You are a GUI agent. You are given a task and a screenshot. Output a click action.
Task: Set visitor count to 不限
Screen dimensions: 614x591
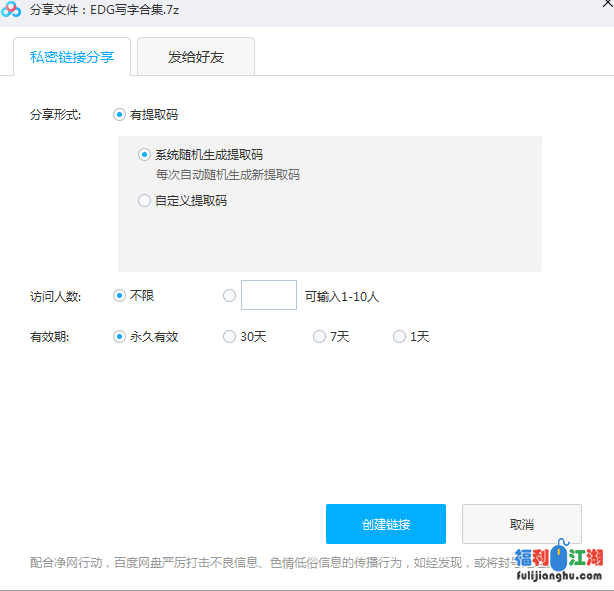[120, 296]
